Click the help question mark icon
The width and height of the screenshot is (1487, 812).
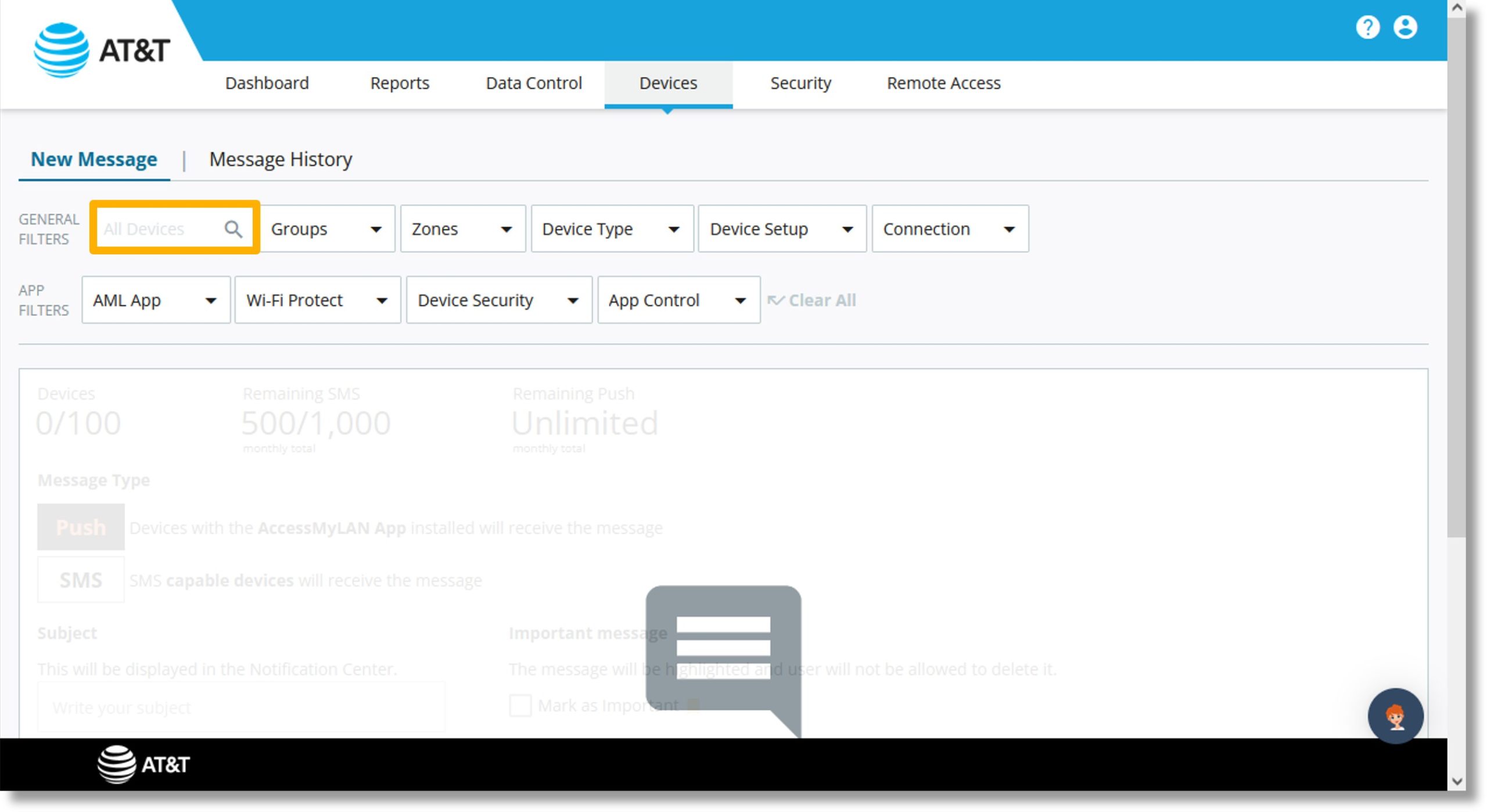[x=1368, y=28]
